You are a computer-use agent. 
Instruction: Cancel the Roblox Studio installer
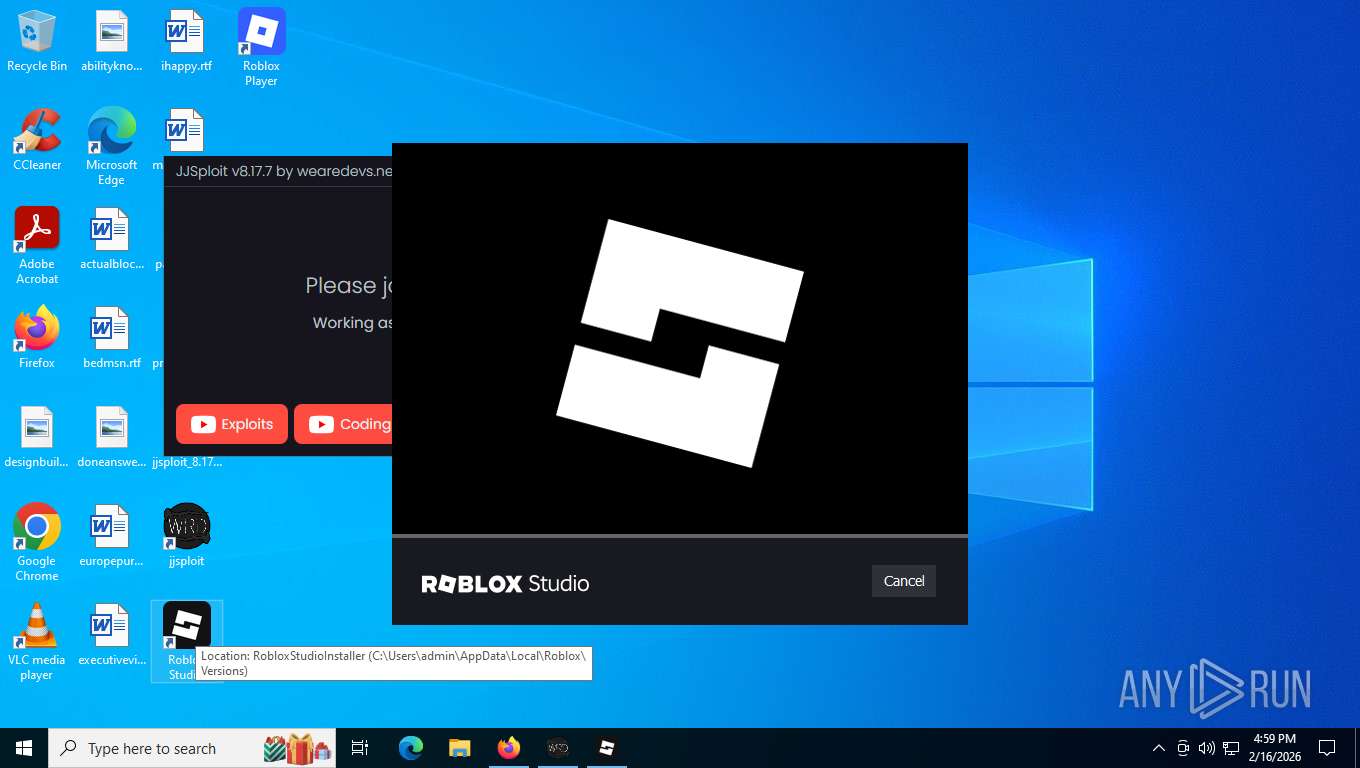[x=903, y=581]
